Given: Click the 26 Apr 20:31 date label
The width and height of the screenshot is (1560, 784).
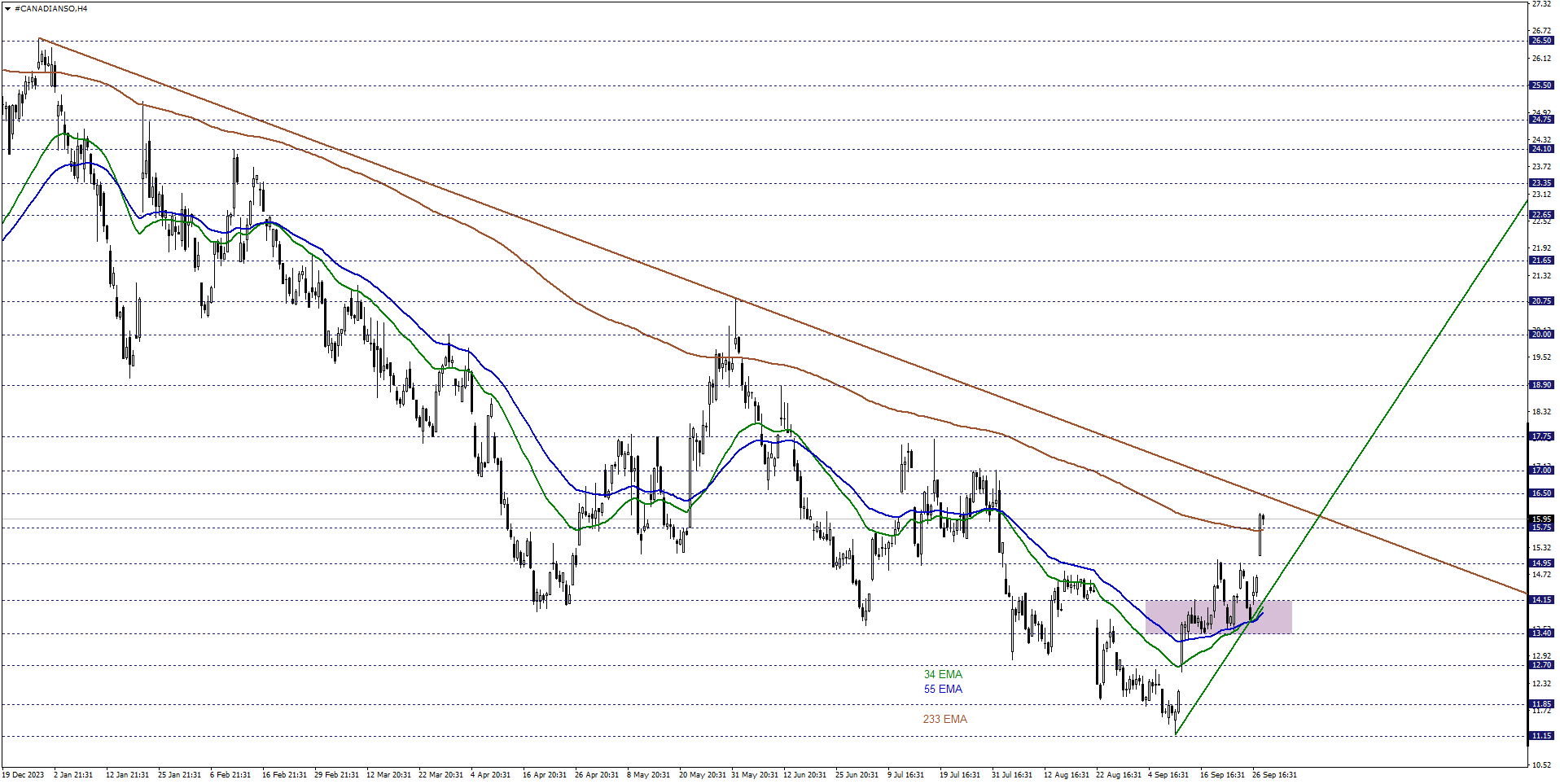Looking at the screenshot, I should [x=598, y=775].
